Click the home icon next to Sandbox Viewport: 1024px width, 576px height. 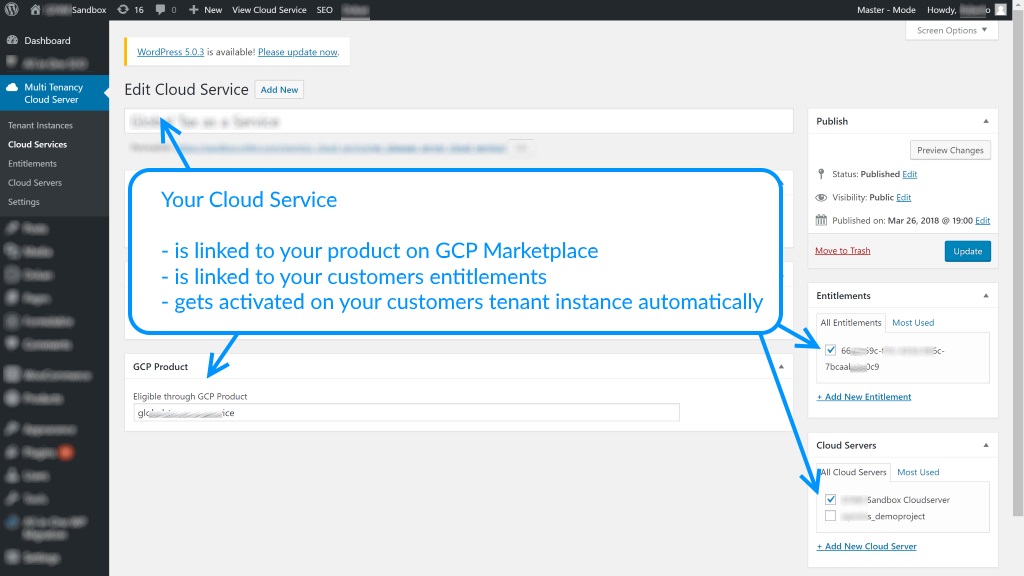35,10
